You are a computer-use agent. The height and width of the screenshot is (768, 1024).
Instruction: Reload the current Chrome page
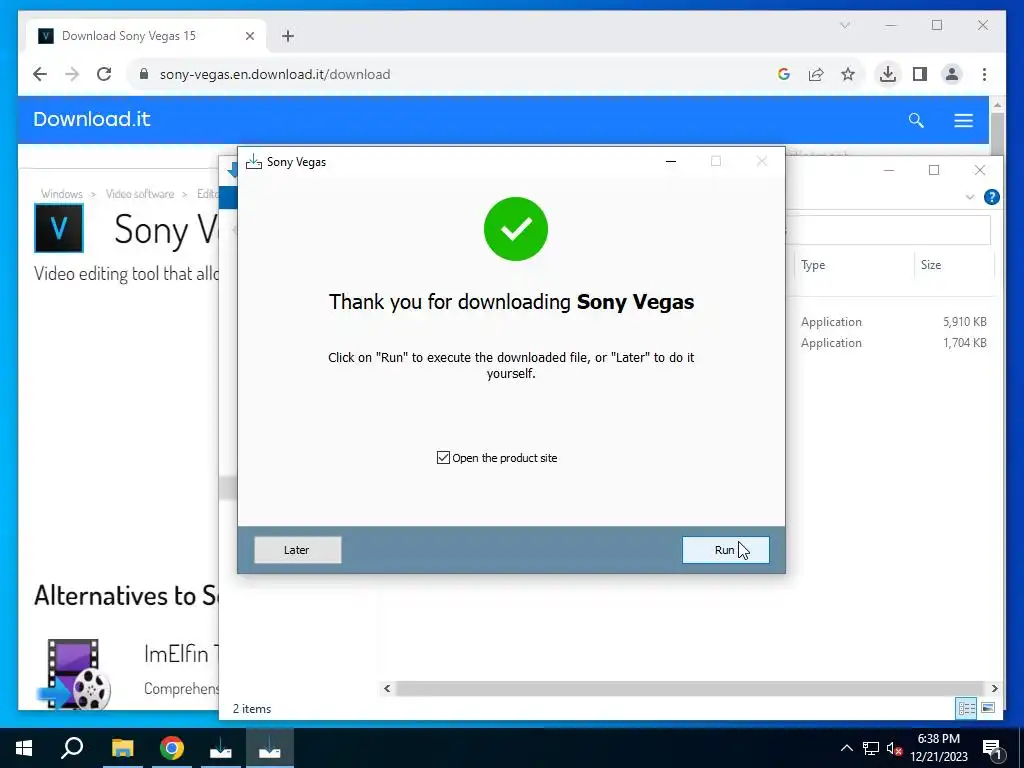pyautogui.click(x=104, y=74)
